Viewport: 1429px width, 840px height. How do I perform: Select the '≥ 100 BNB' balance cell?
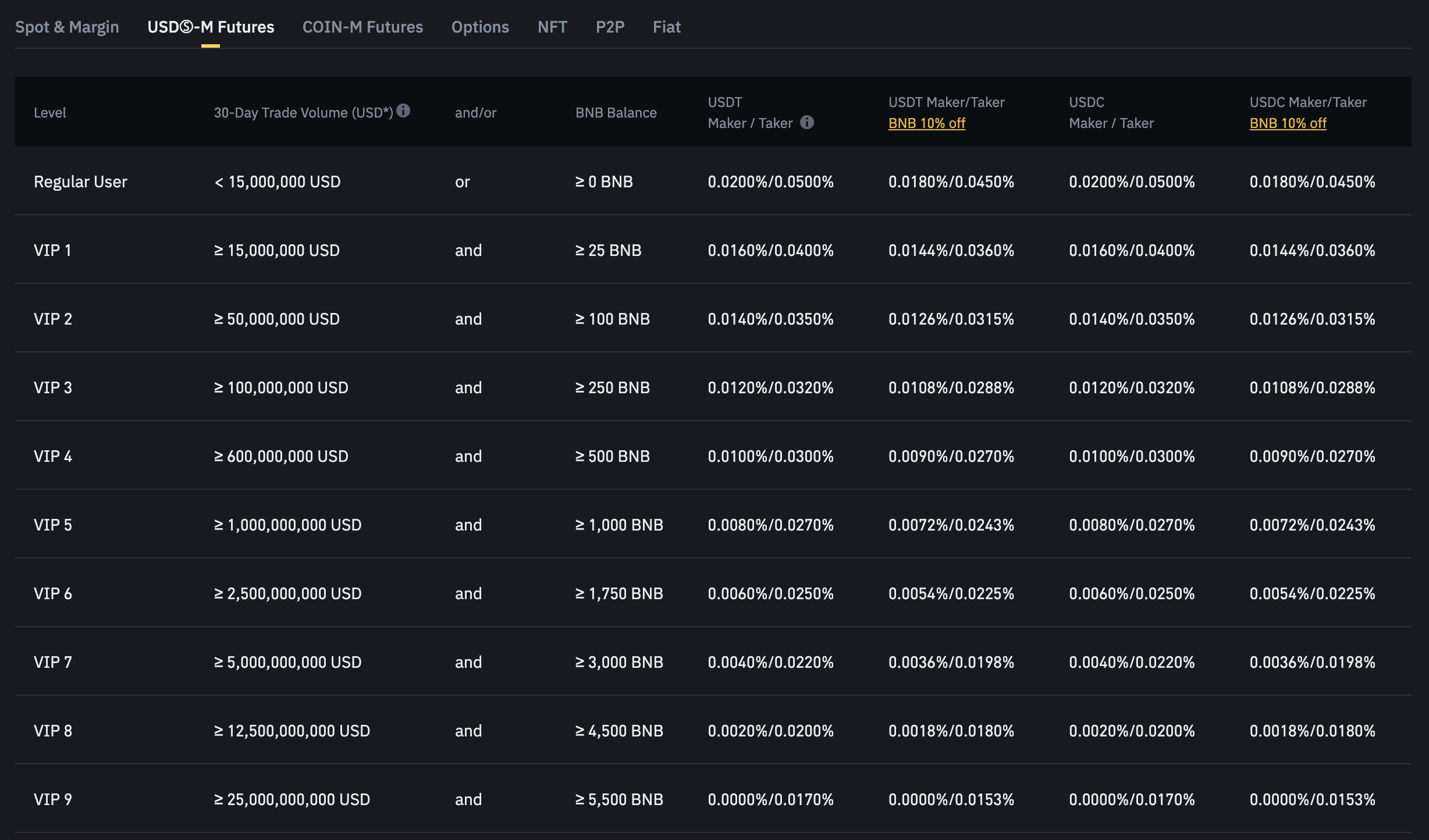pyautogui.click(x=613, y=319)
